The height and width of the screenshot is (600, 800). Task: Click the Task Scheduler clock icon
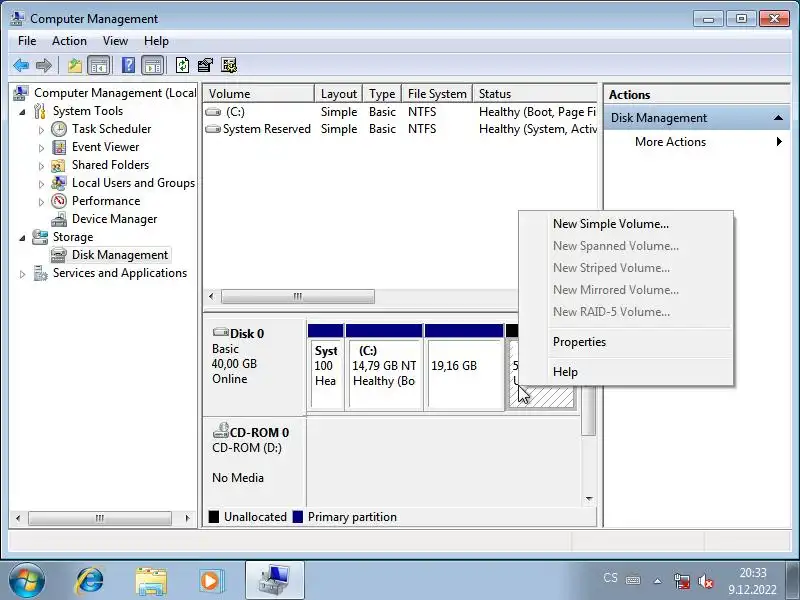59,129
